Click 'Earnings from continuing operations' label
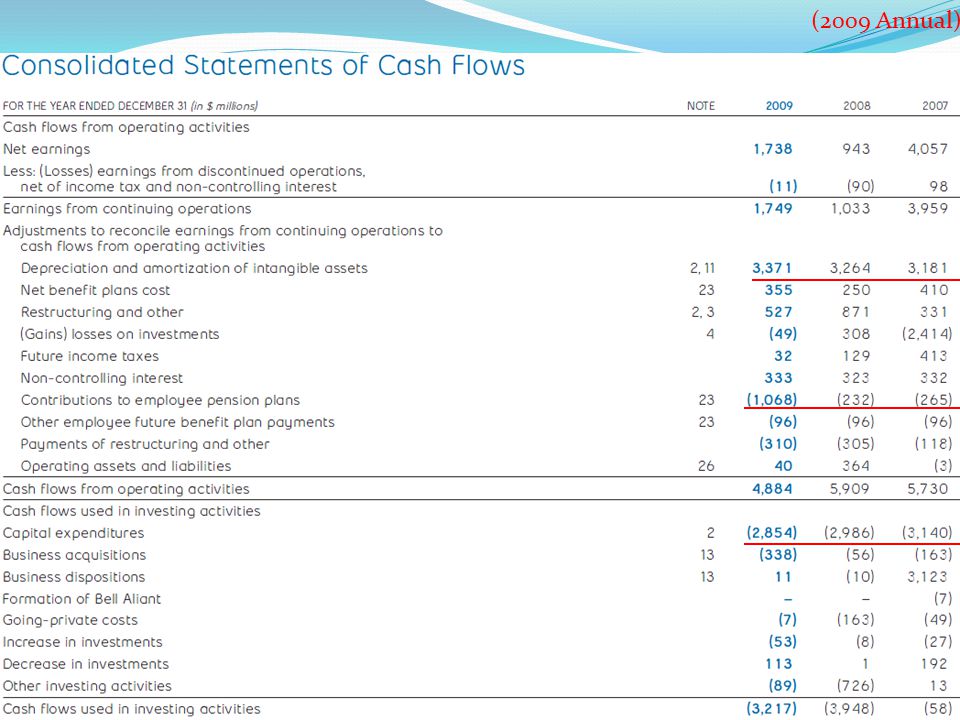The image size is (960, 720). pyautogui.click(x=127, y=209)
